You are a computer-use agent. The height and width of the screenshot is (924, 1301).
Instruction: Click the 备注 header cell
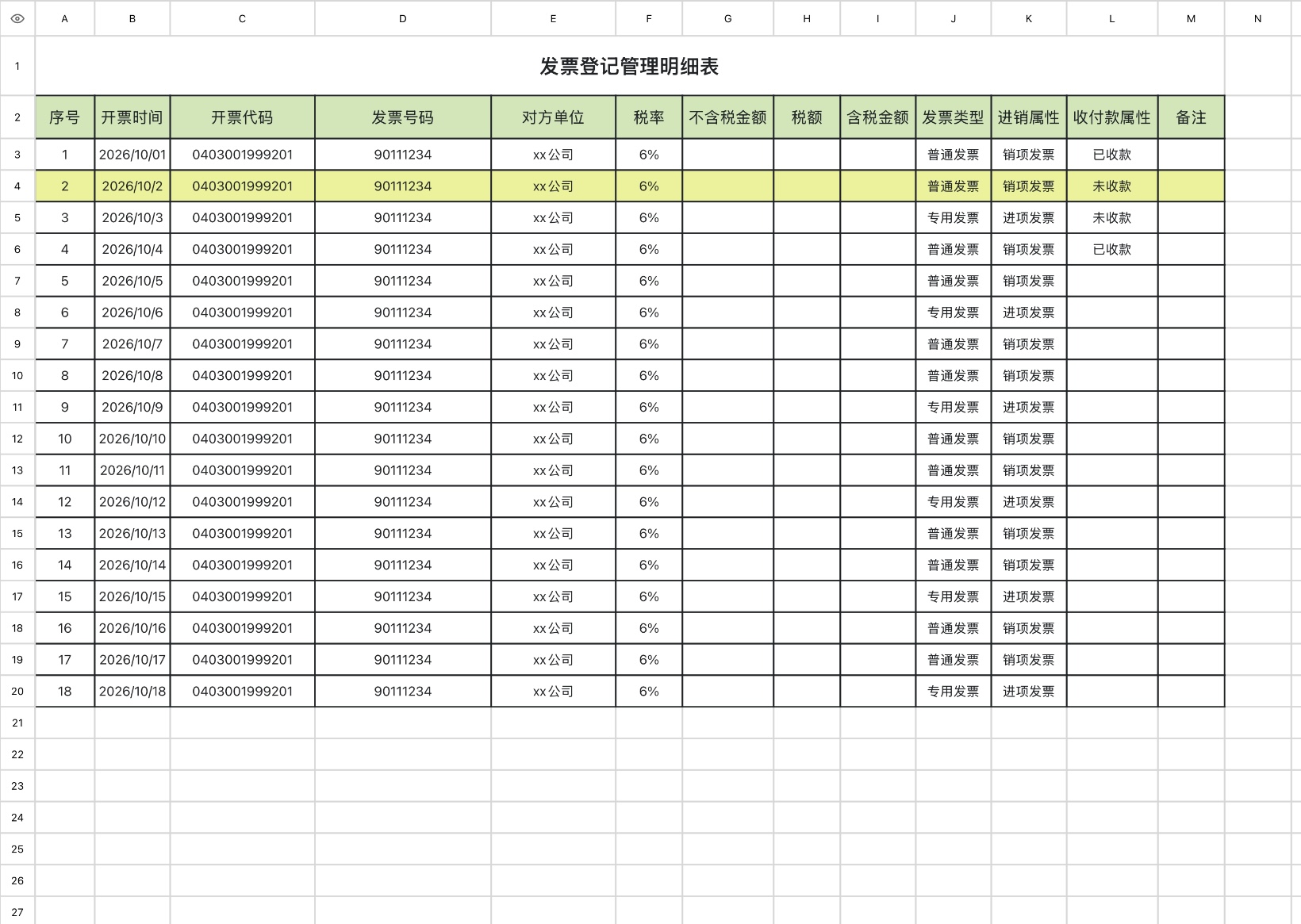pyautogui.click(x=1191, y=117)
